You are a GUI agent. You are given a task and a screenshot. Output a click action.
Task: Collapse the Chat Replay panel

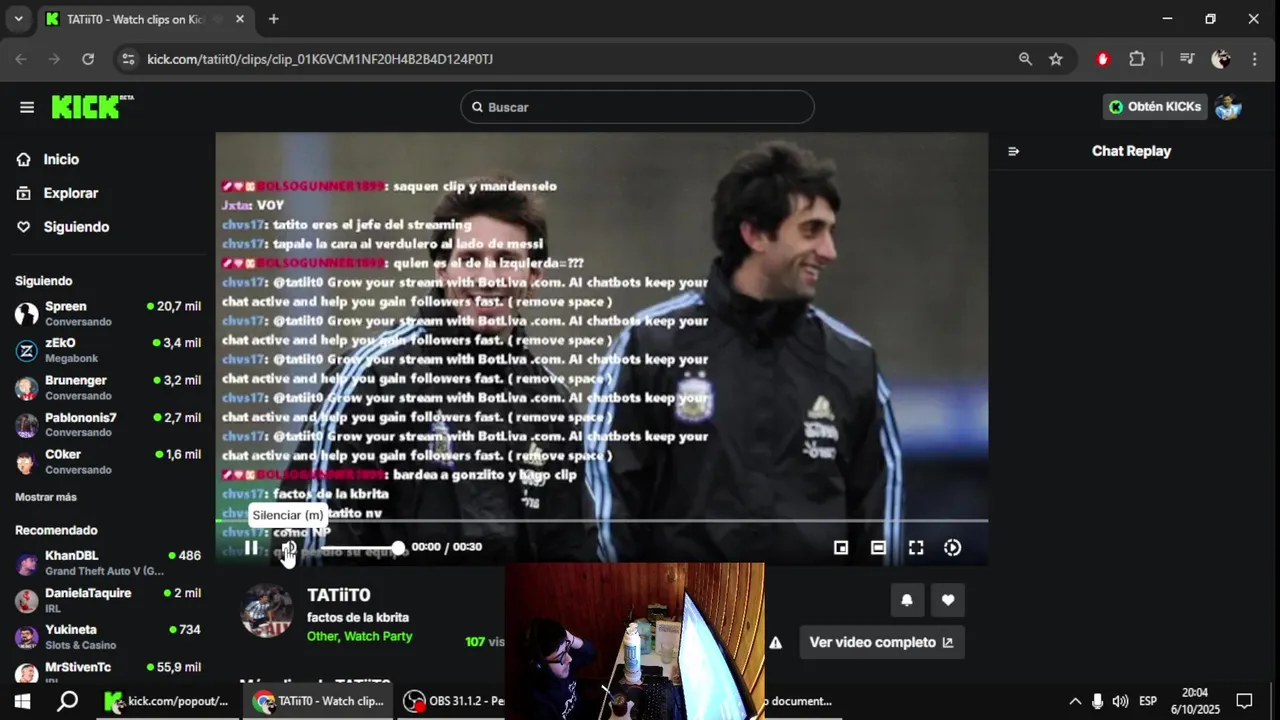click(1013, 151)
